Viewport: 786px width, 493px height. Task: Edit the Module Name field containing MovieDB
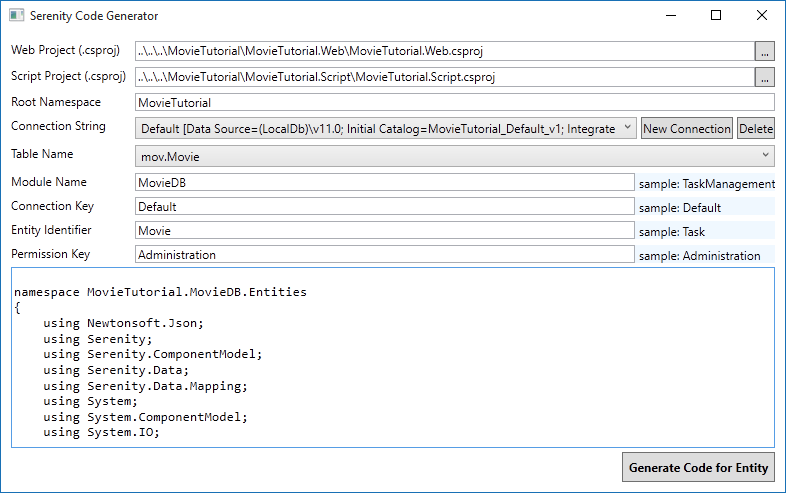pyautogui.click(x=384, y=181)
